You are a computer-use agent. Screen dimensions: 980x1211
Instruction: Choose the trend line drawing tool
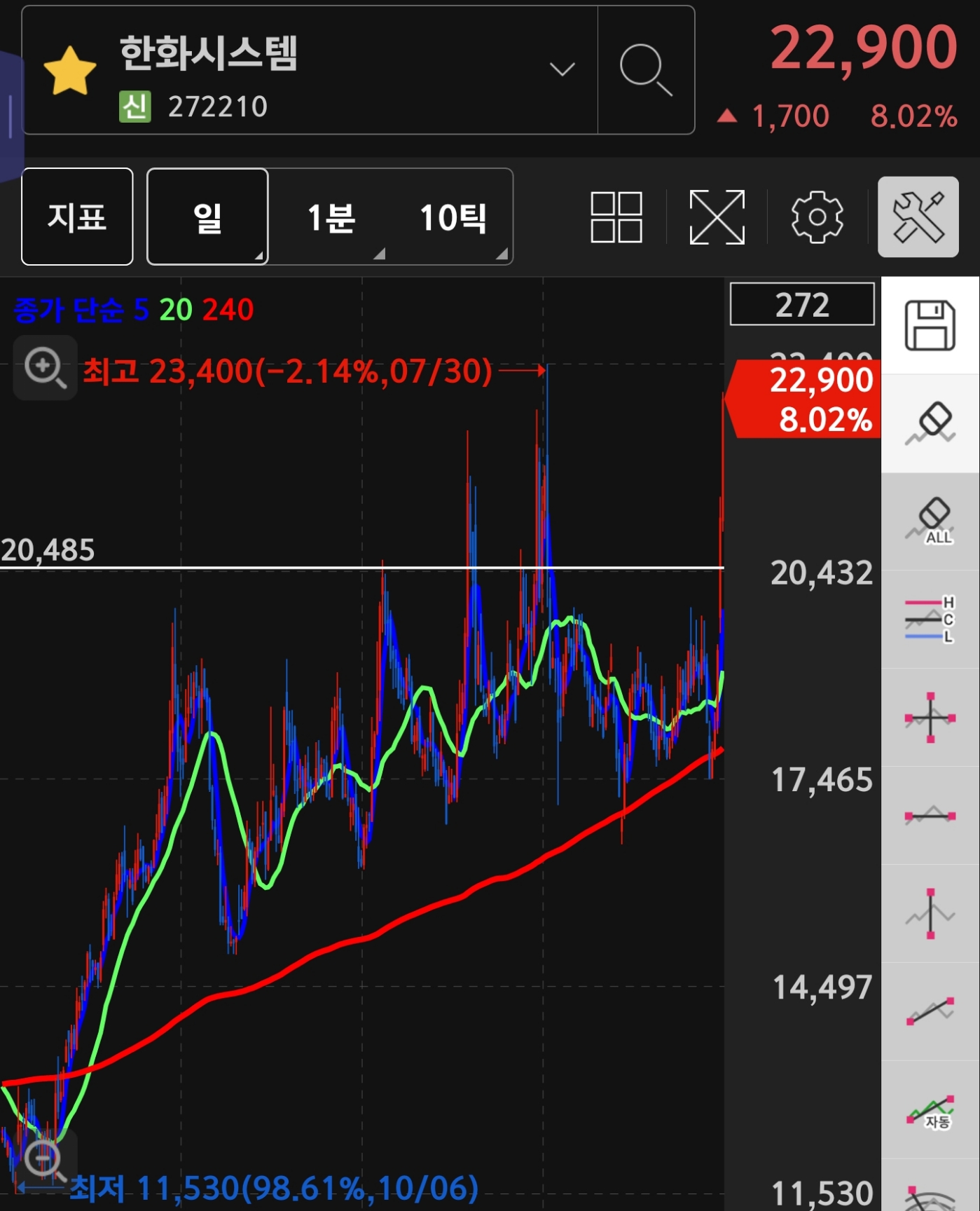[930, 1012]
